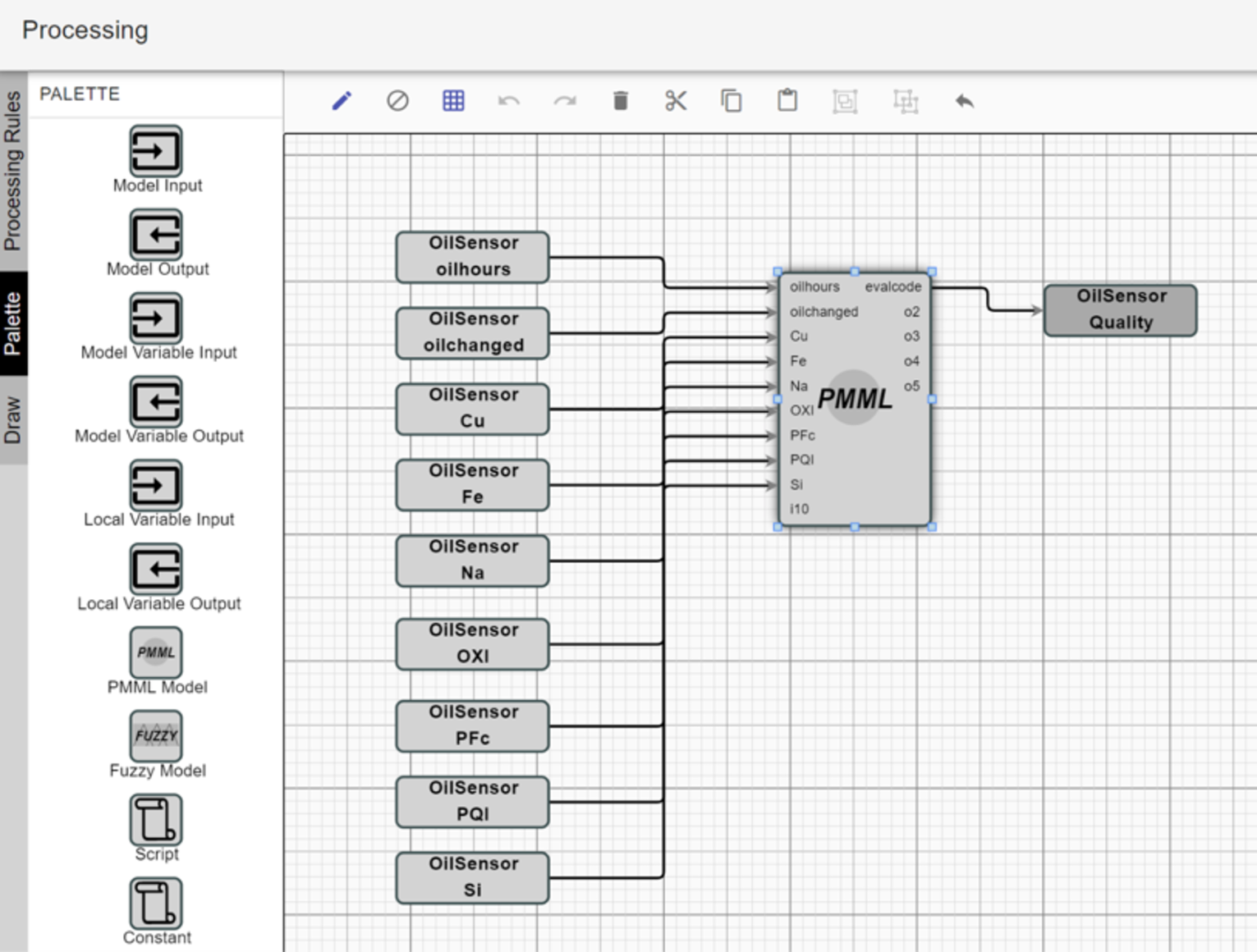Select the OilSensor Quality output block
1257x952 pixels.
pos(1119,309)
